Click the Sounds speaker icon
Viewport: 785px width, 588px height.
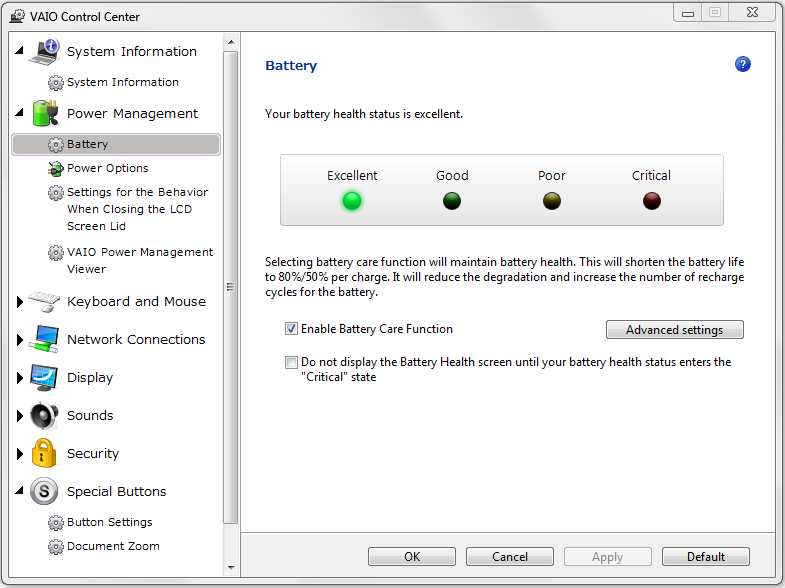click(44, 415)
